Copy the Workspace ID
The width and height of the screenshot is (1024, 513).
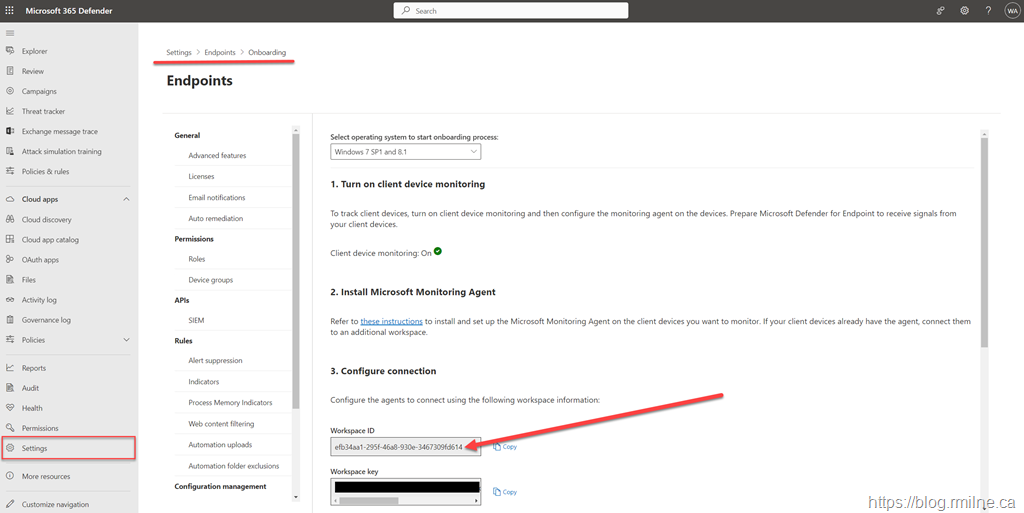pyautogui.click(x=505, y=447)
